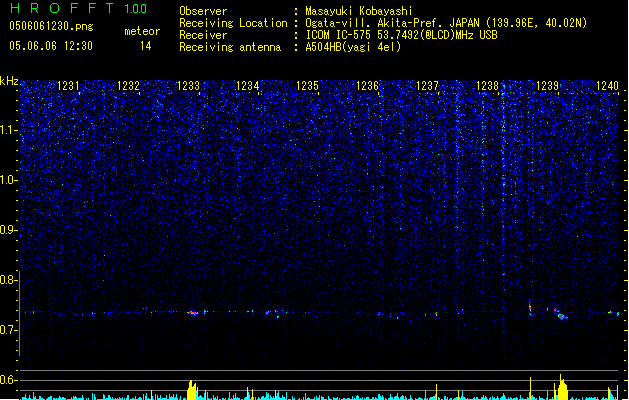Click the 1.1 kHz axis label
The width and height of the screenshot is (629, 400).
tap(9, 130)
